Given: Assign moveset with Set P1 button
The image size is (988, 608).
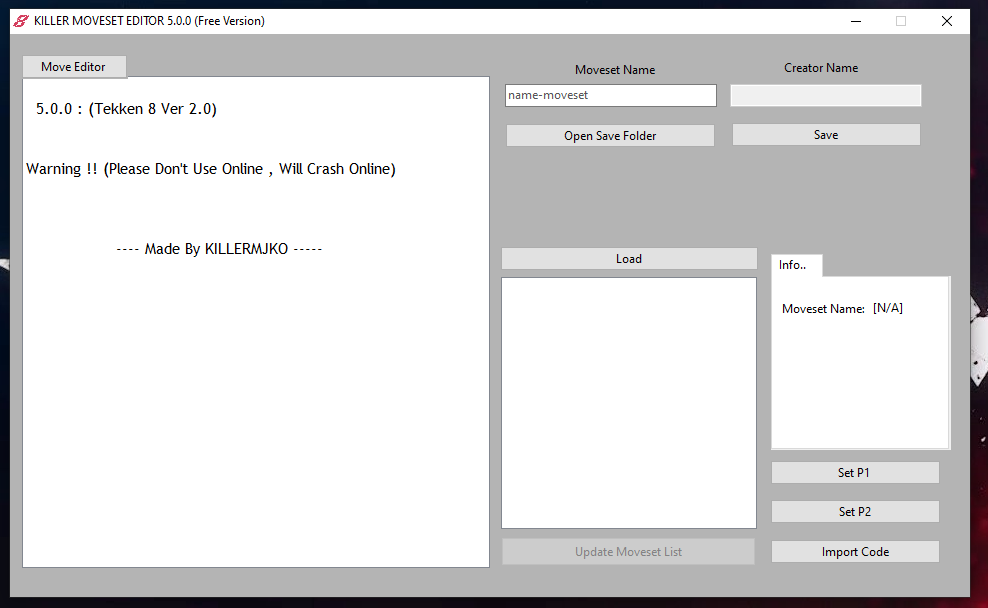Looking at the screenshot, I should pos(855,473).
